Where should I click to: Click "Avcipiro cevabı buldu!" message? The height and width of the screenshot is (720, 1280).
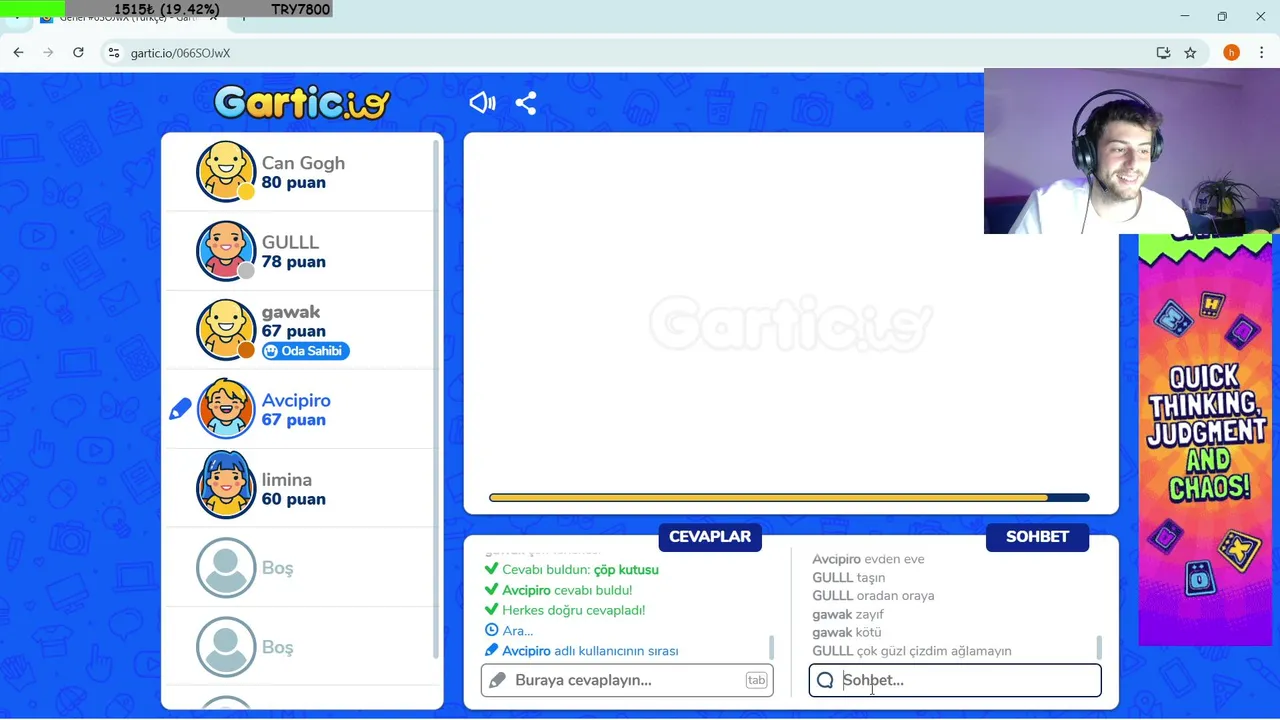[567, 590]
